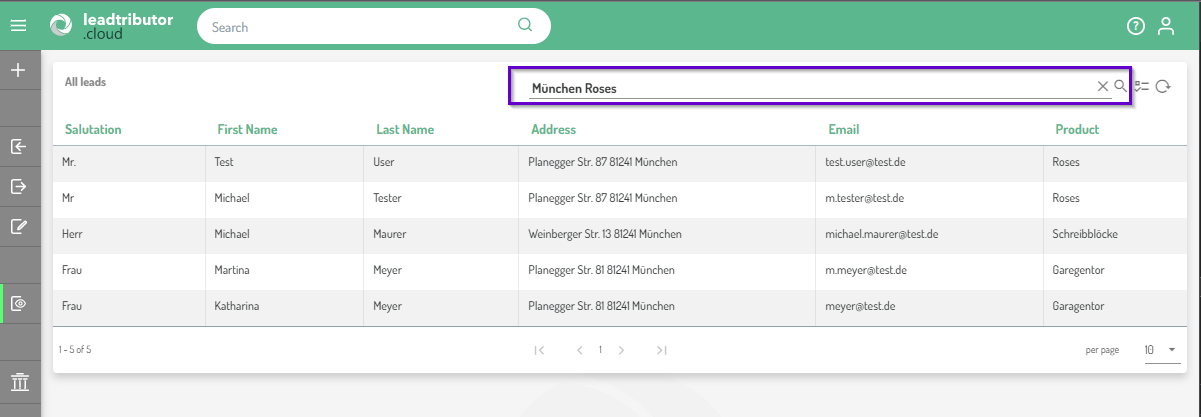Click the eye view icon in sidebar
Viewport: 1201px width, 417px height.
[18, 303]
